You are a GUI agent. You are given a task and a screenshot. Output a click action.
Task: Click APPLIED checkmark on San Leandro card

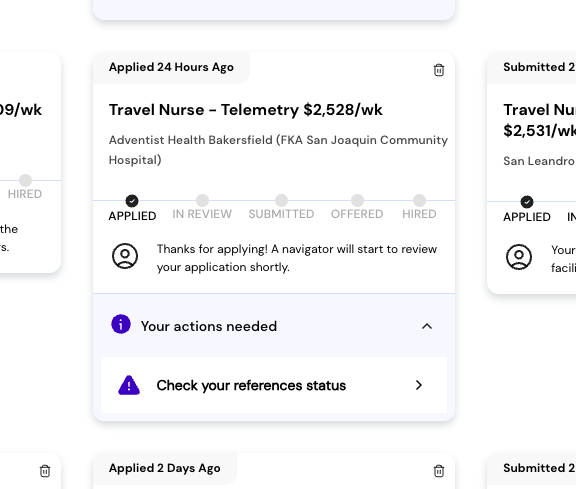point(527,202)
